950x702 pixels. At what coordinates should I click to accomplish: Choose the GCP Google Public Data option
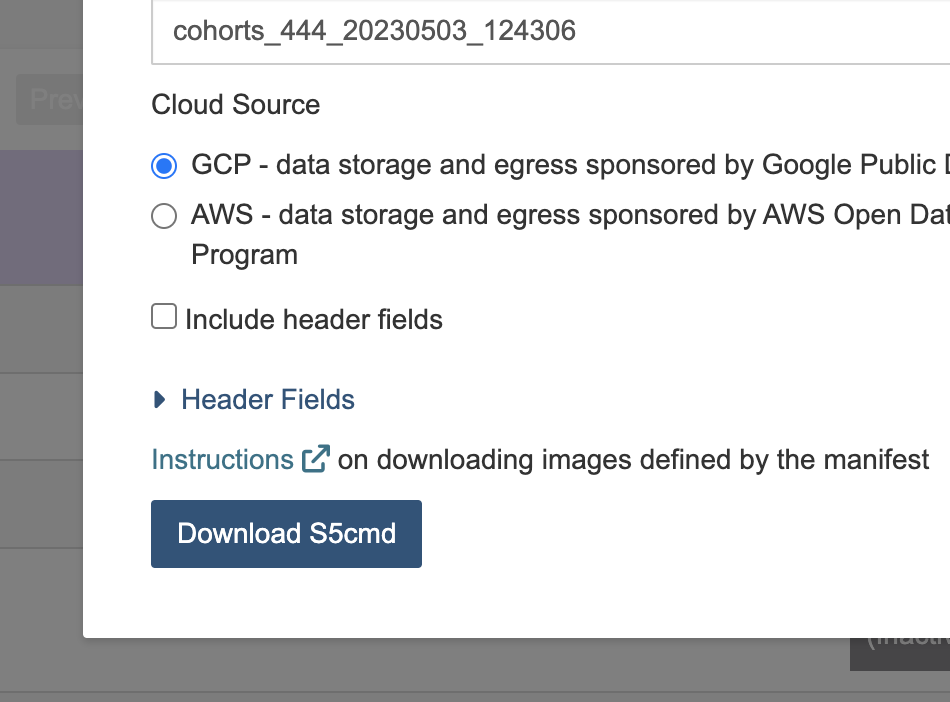[163, 165]
